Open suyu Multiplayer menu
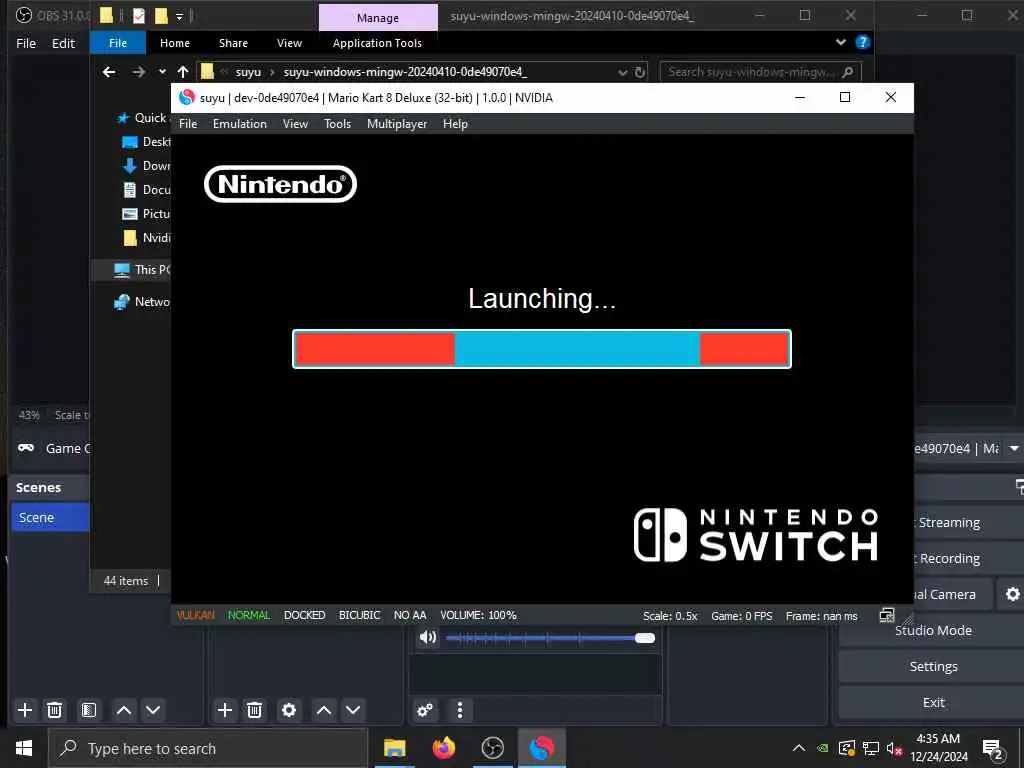The image size is (1024, 768). coord(397,124)
